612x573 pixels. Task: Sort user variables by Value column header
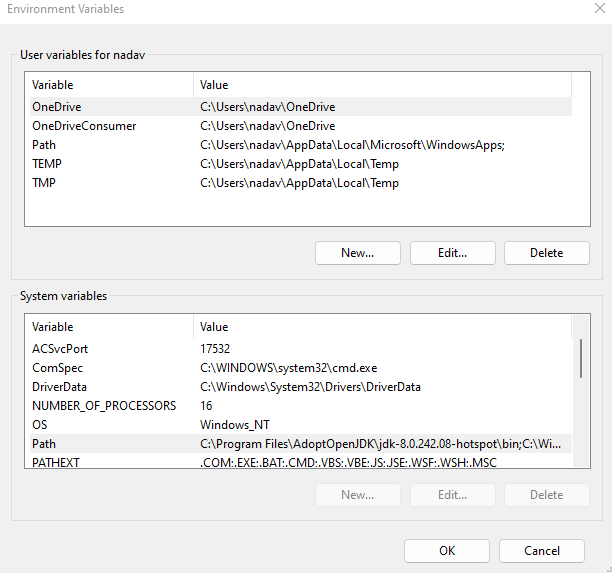(382, 85)
